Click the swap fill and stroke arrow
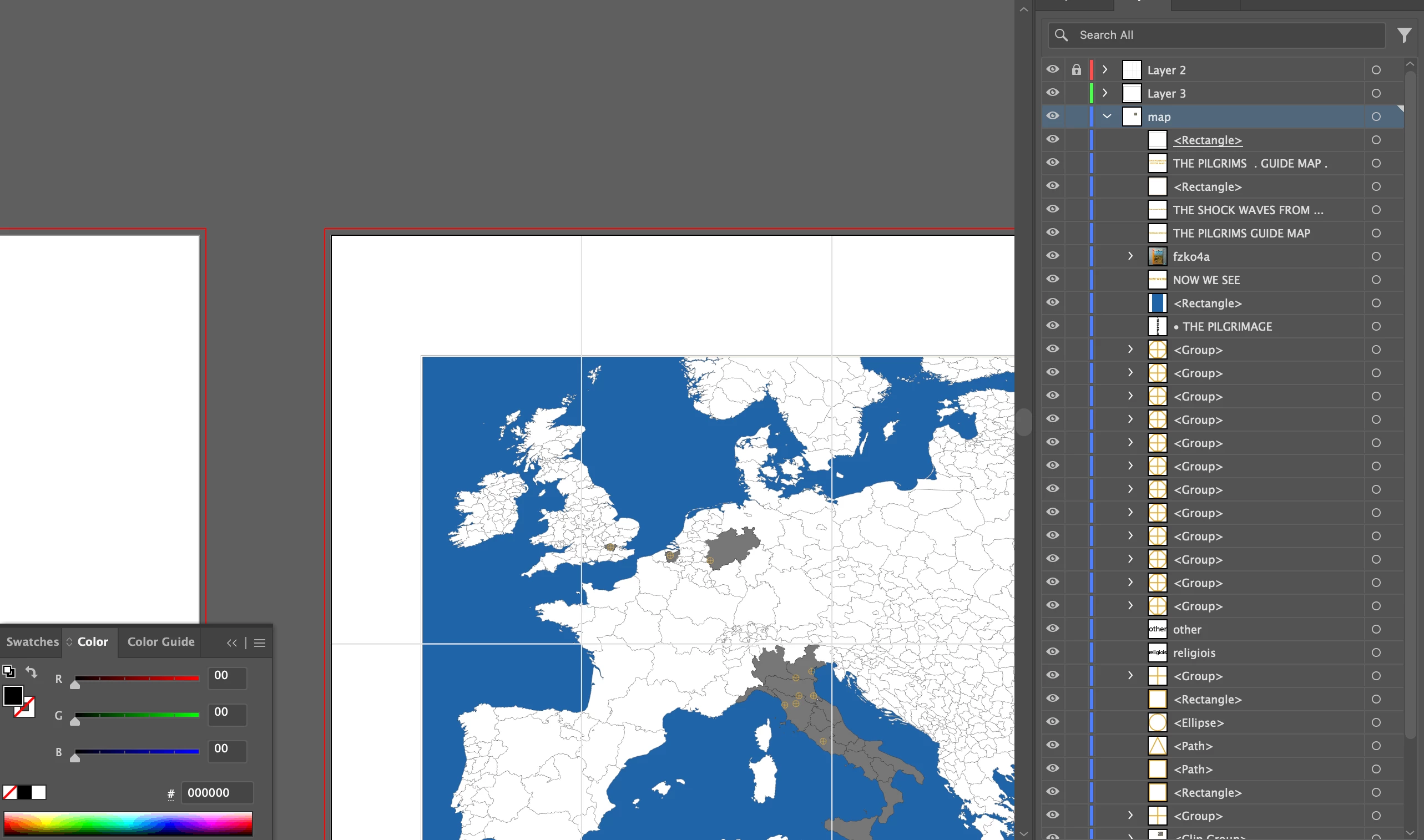Screen dimensions: 1424x840 pyautogui.click(x=32, y=672)
